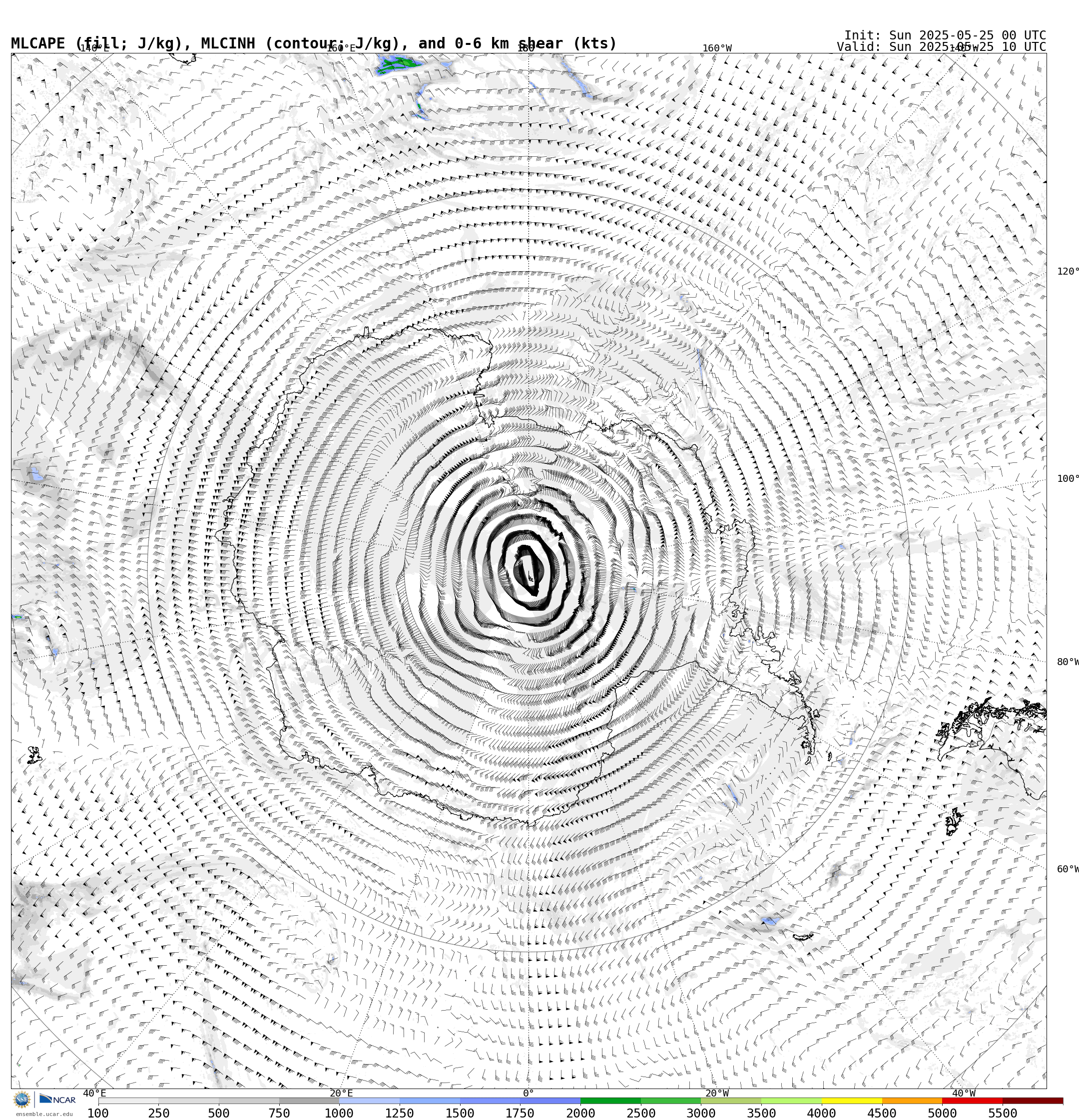Pick the 1500–1750 blue colorbar segment
The width and height of the screenshot is (1079, 1120).
click(490, 1101)
